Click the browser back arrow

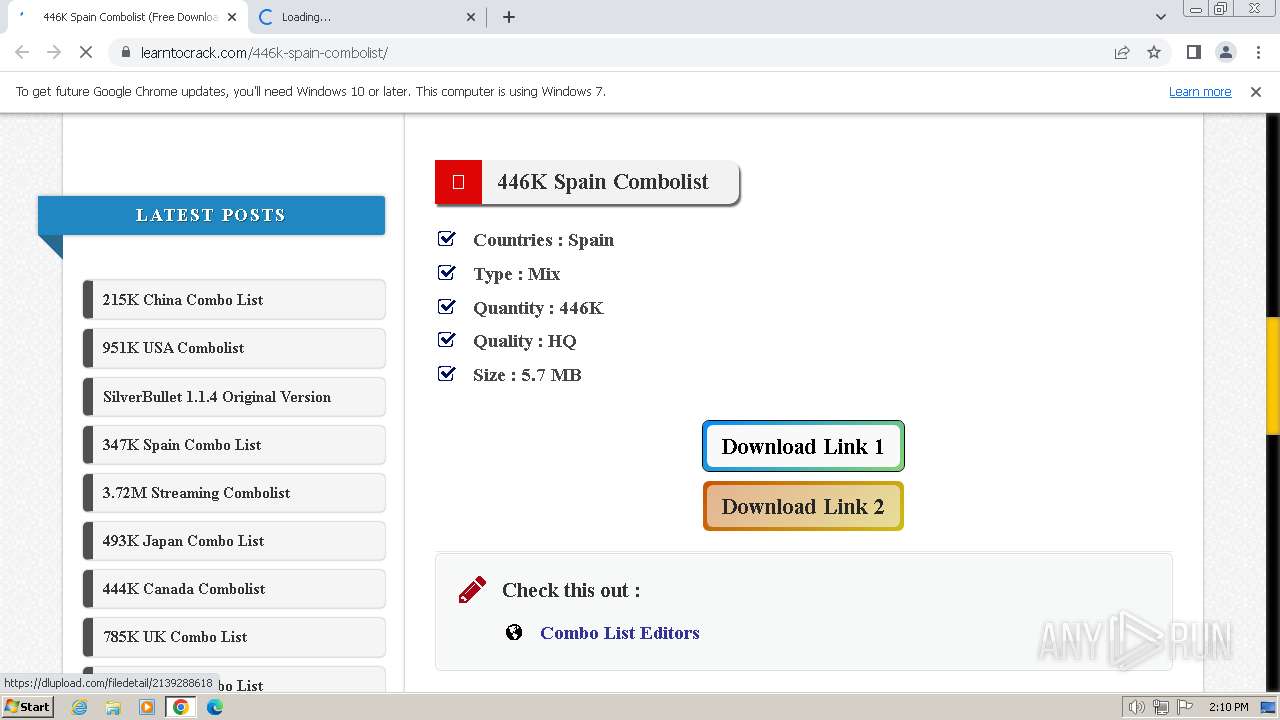[x=22, y=52]
